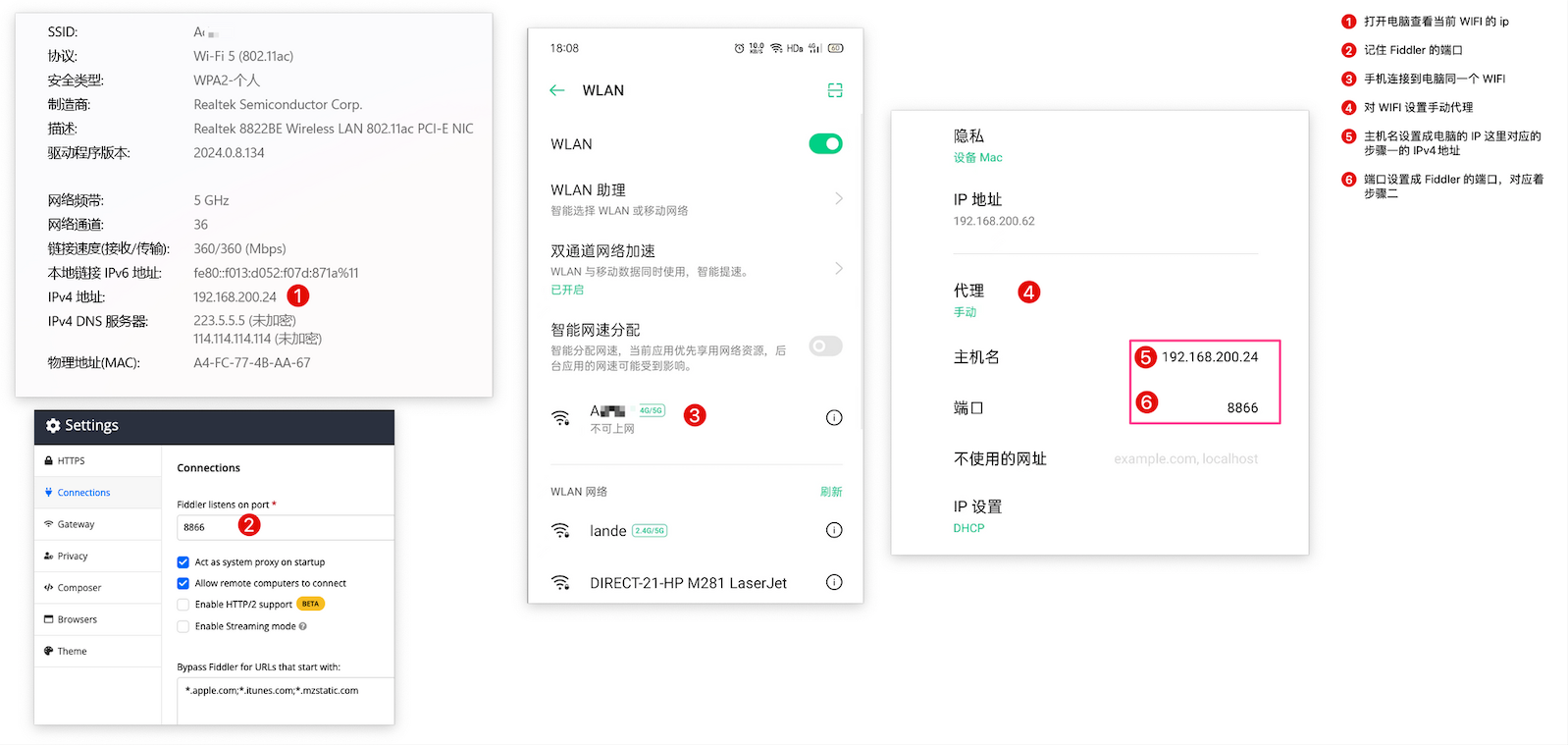Click the Wi-Fi 5 (802.11ac) protocol value
The height and width of the screenshot is (745, 1568).
243,56
